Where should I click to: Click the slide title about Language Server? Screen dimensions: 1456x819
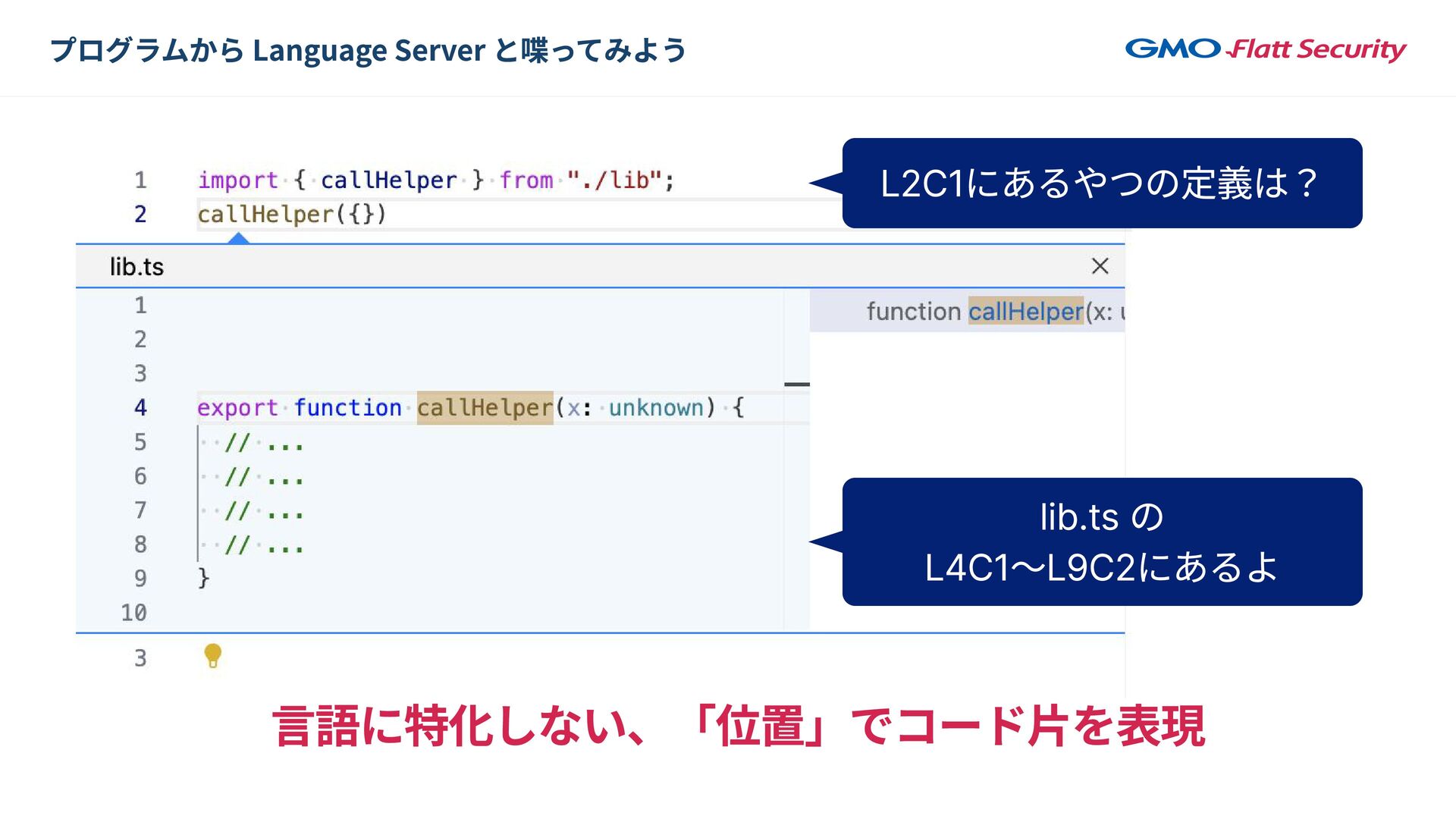click(x=368, y=50)
